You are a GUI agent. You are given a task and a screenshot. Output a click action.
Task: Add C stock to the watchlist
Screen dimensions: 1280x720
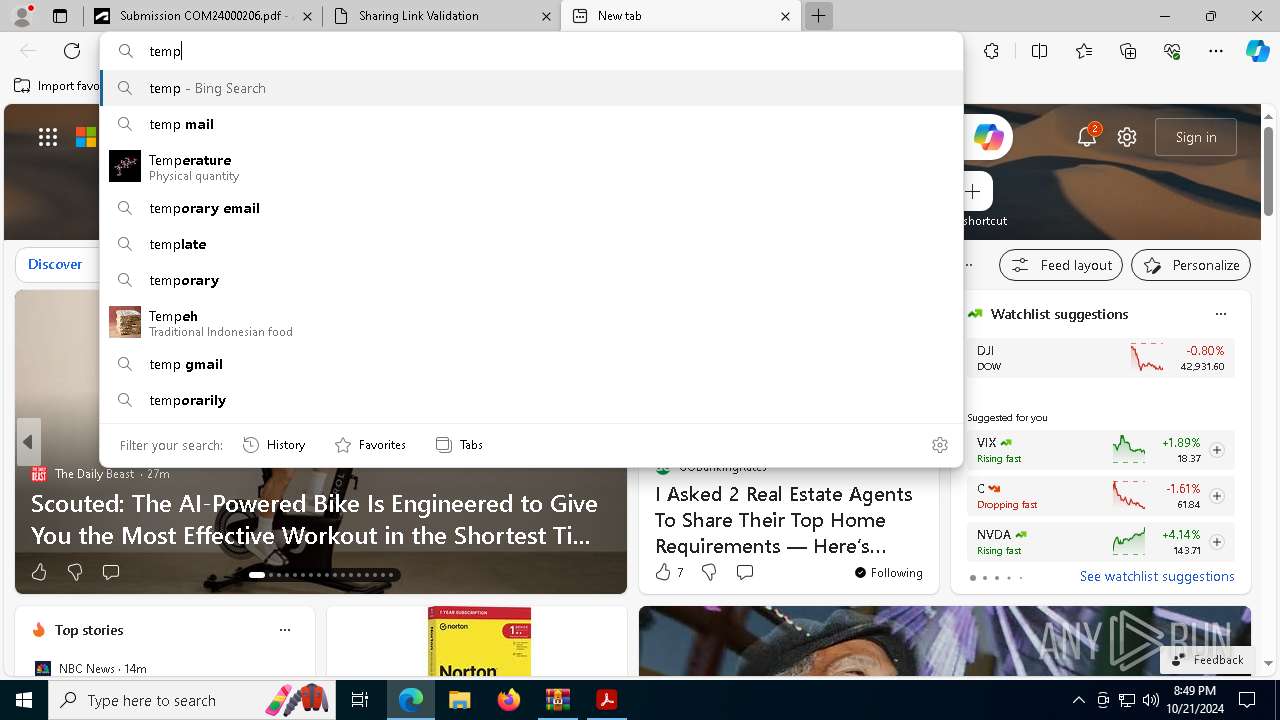pos(1217,496)
